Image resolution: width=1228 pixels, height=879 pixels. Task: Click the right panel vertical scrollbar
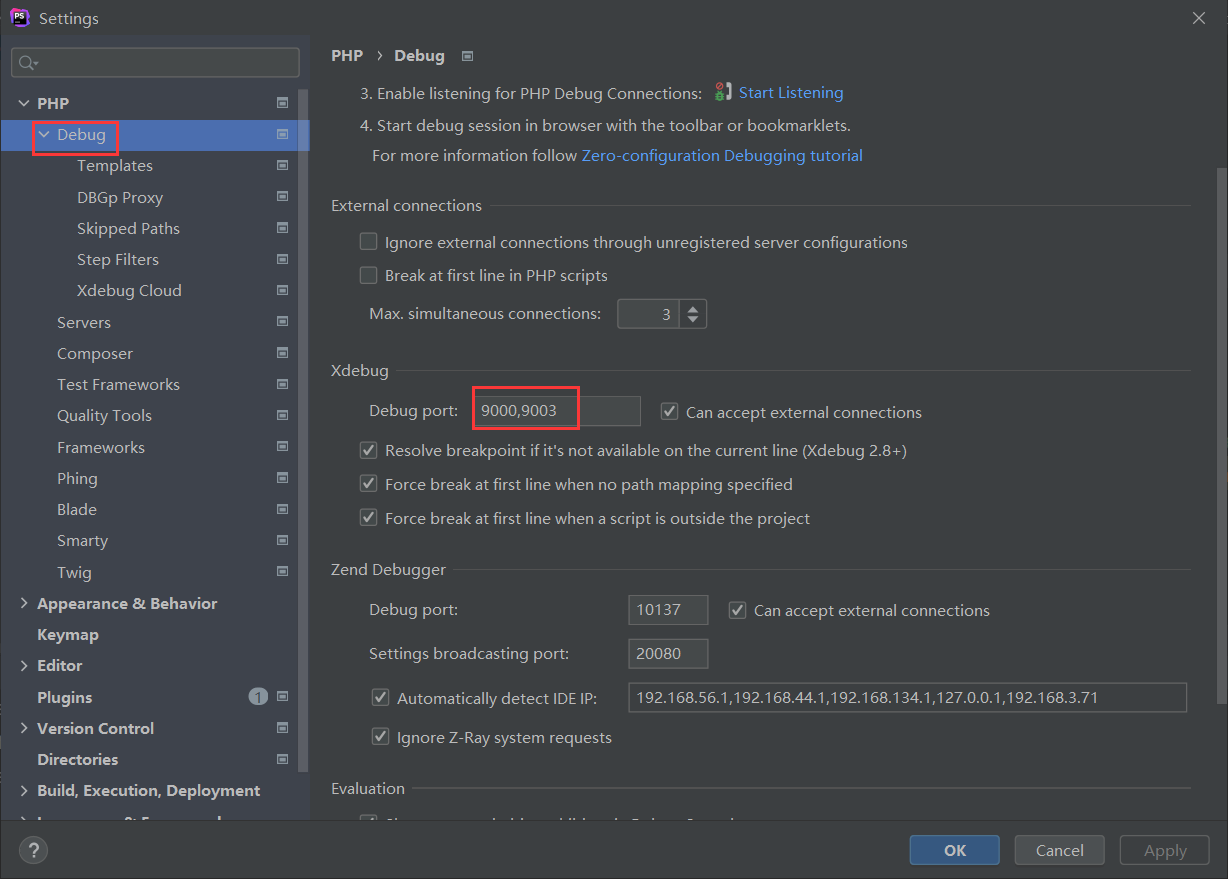(x=1221, y=435)
